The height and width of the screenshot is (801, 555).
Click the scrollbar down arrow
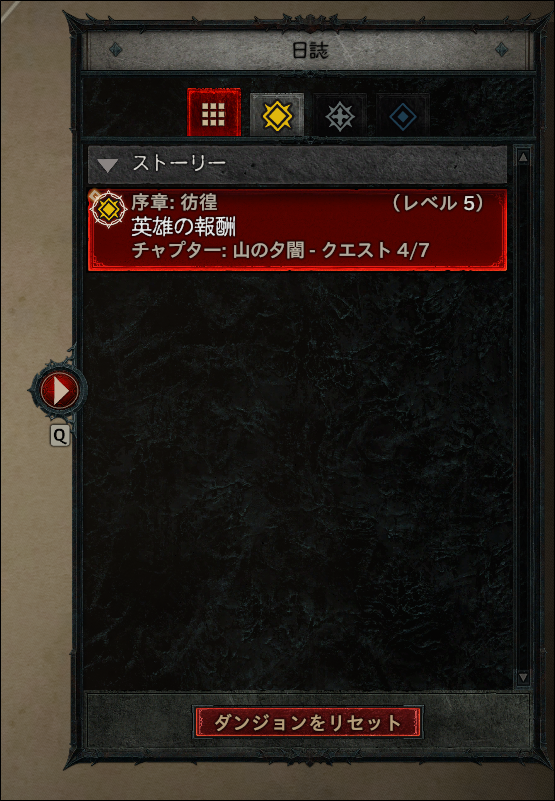523,678
